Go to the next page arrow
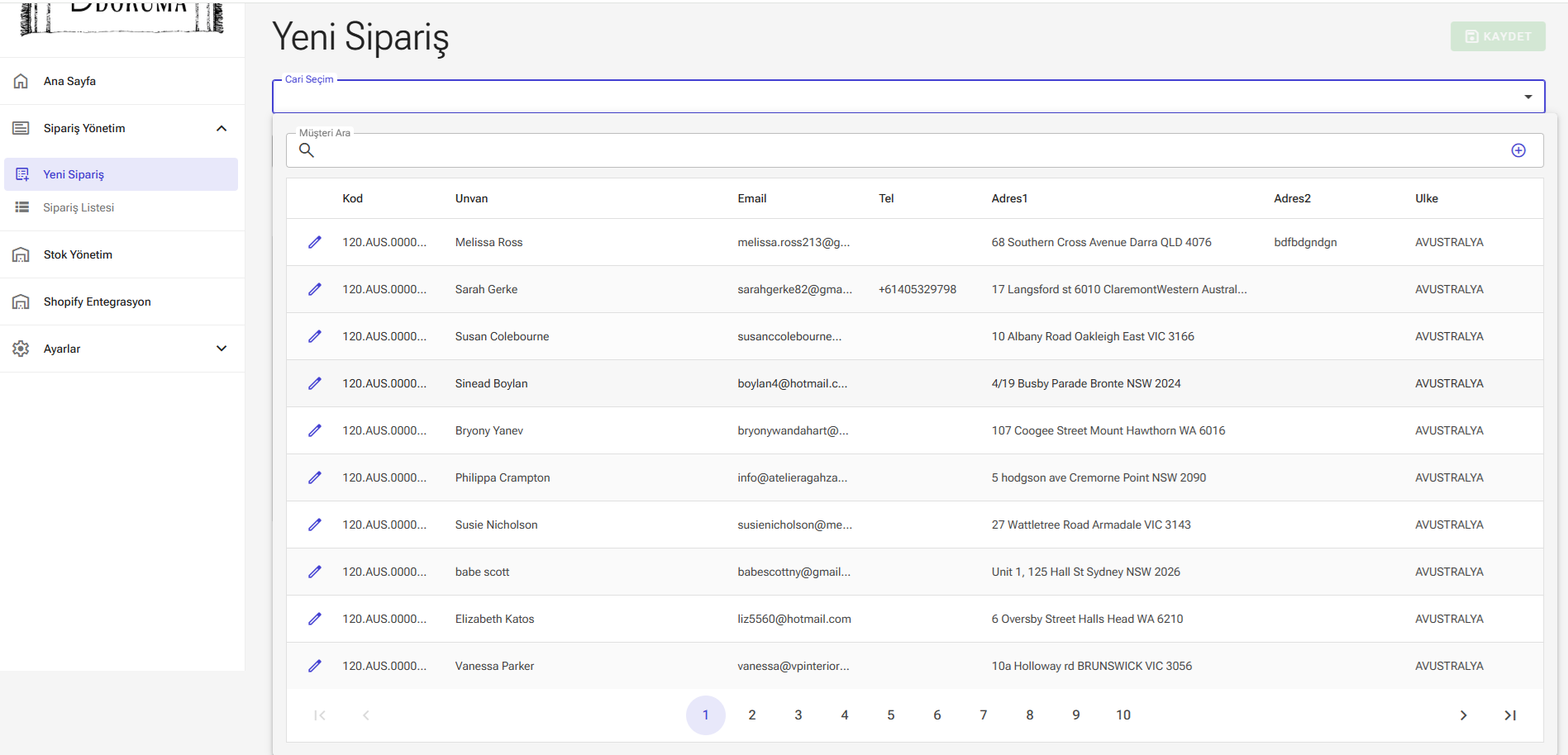This screenshot has width=1568, height=755. pos(1463,715)
